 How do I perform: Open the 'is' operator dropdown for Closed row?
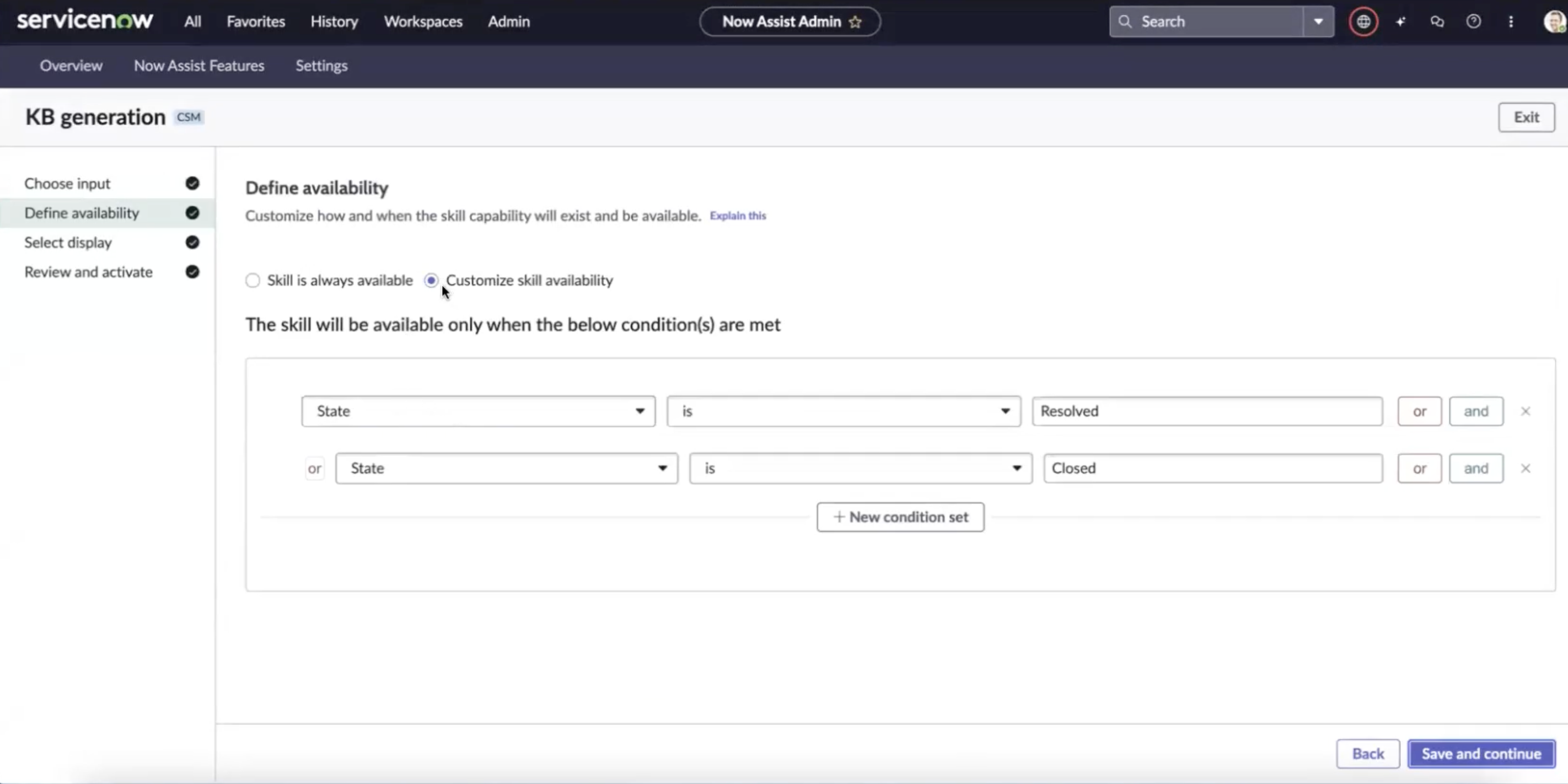pos(861,469)
